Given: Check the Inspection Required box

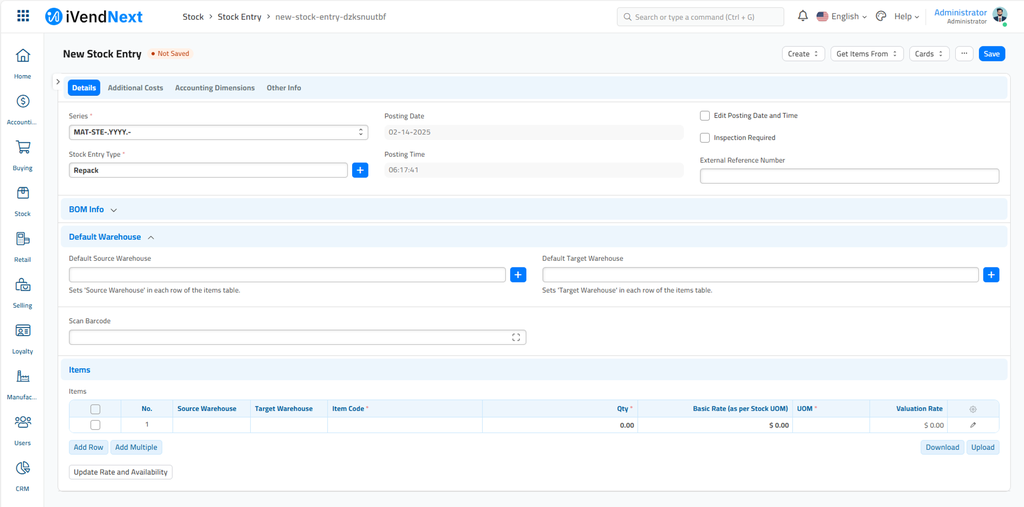Looking at the screenshot, I should coord(705,138).
